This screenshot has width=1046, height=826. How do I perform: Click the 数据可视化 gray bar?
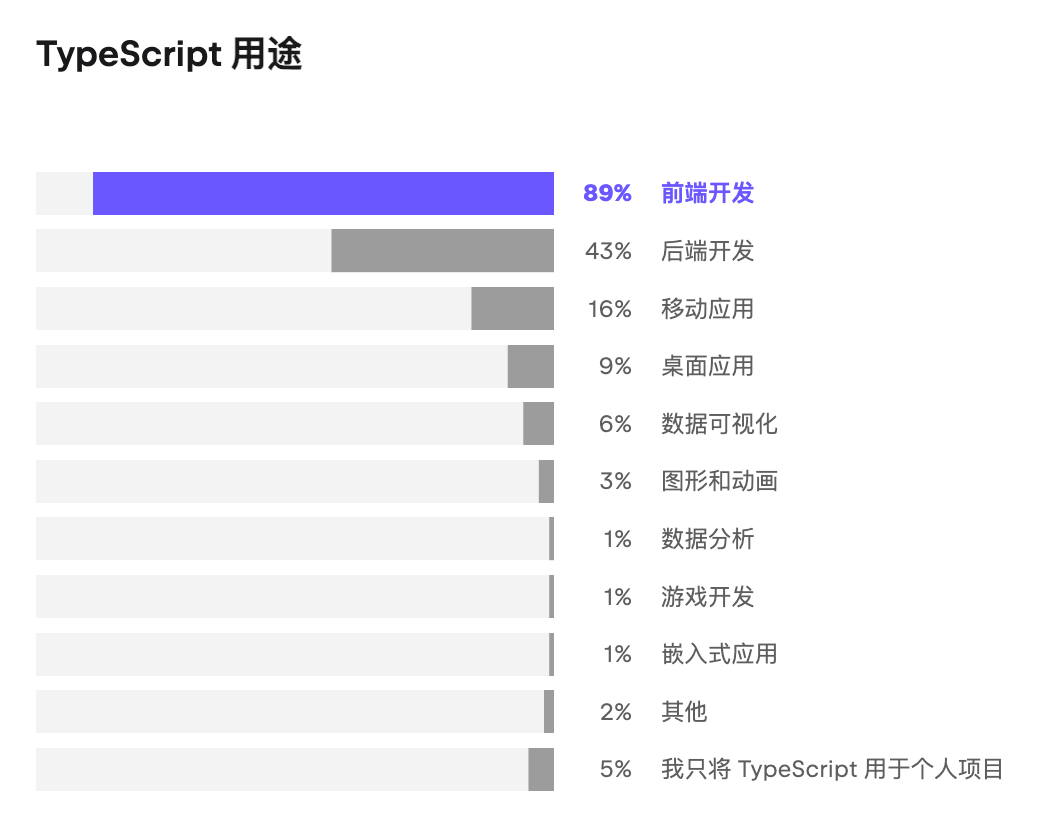(538, 424)
